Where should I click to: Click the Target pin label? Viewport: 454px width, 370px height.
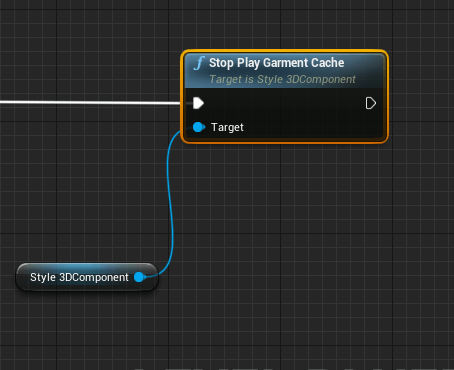pyautogui.click(x=227, y=127)
